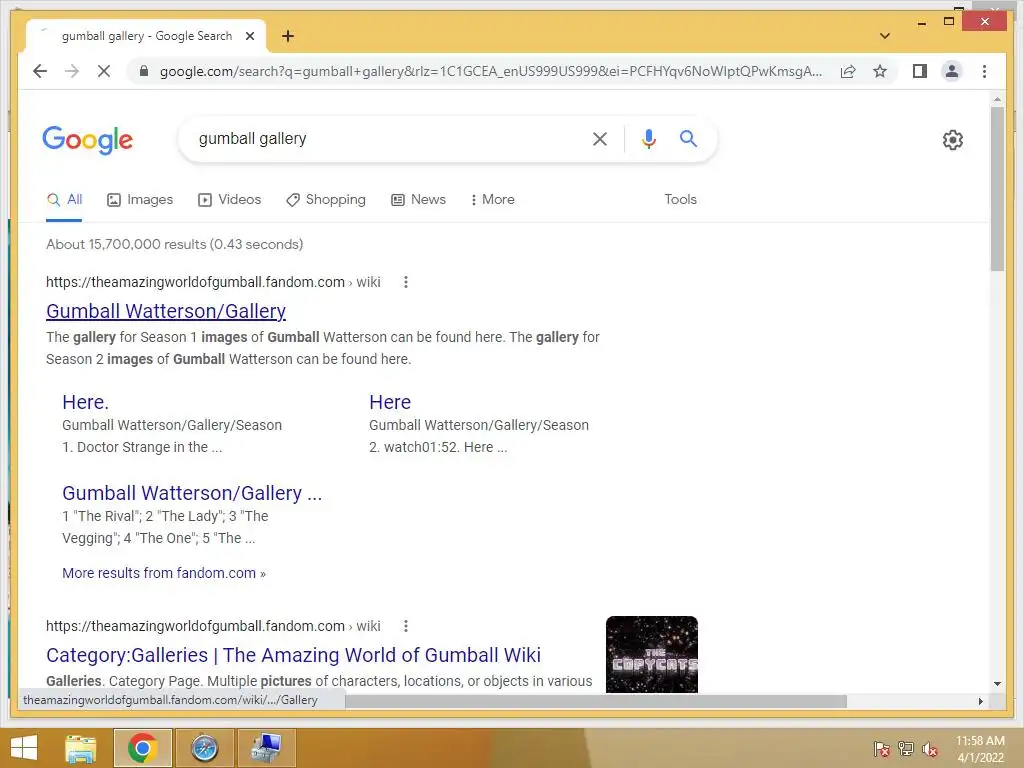Open the tab search chevron
This screenshot has width=1024, height=768.
884,36
